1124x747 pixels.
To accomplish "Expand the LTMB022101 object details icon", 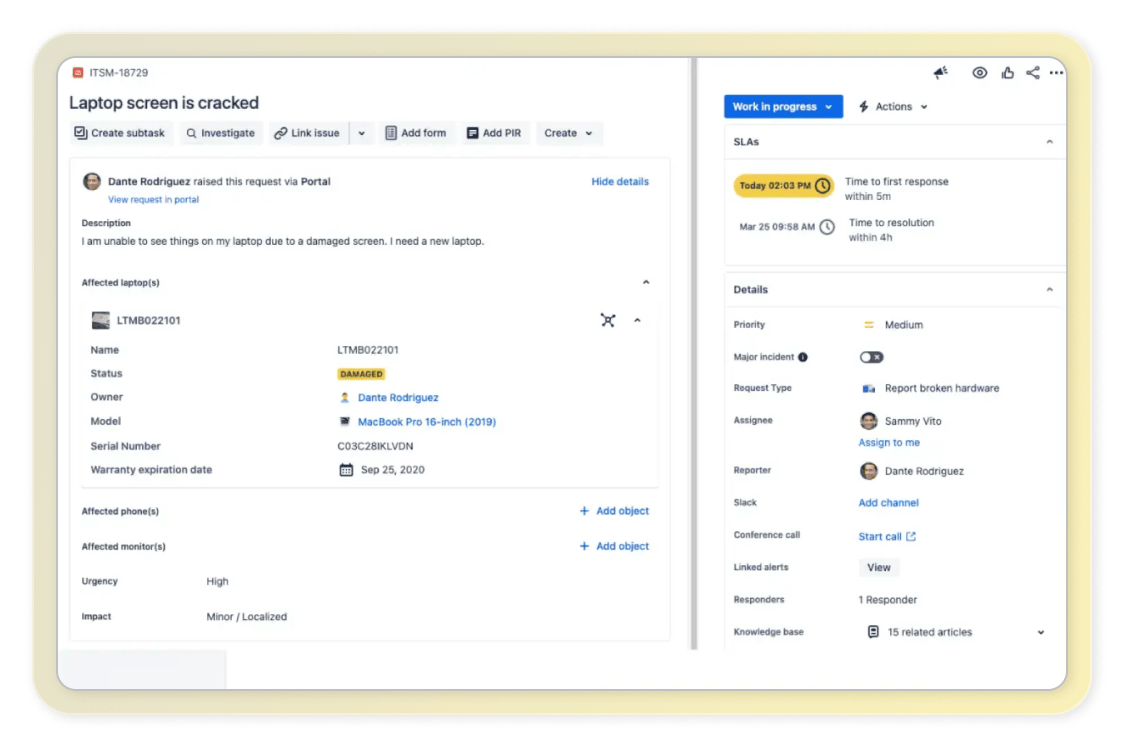I will (608, 321).
